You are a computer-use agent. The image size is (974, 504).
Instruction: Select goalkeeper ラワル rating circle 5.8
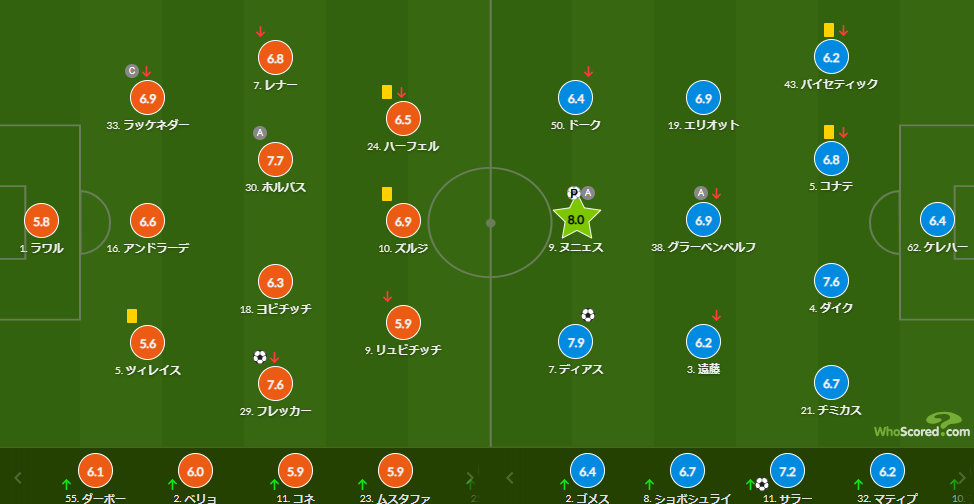(42, 221)
